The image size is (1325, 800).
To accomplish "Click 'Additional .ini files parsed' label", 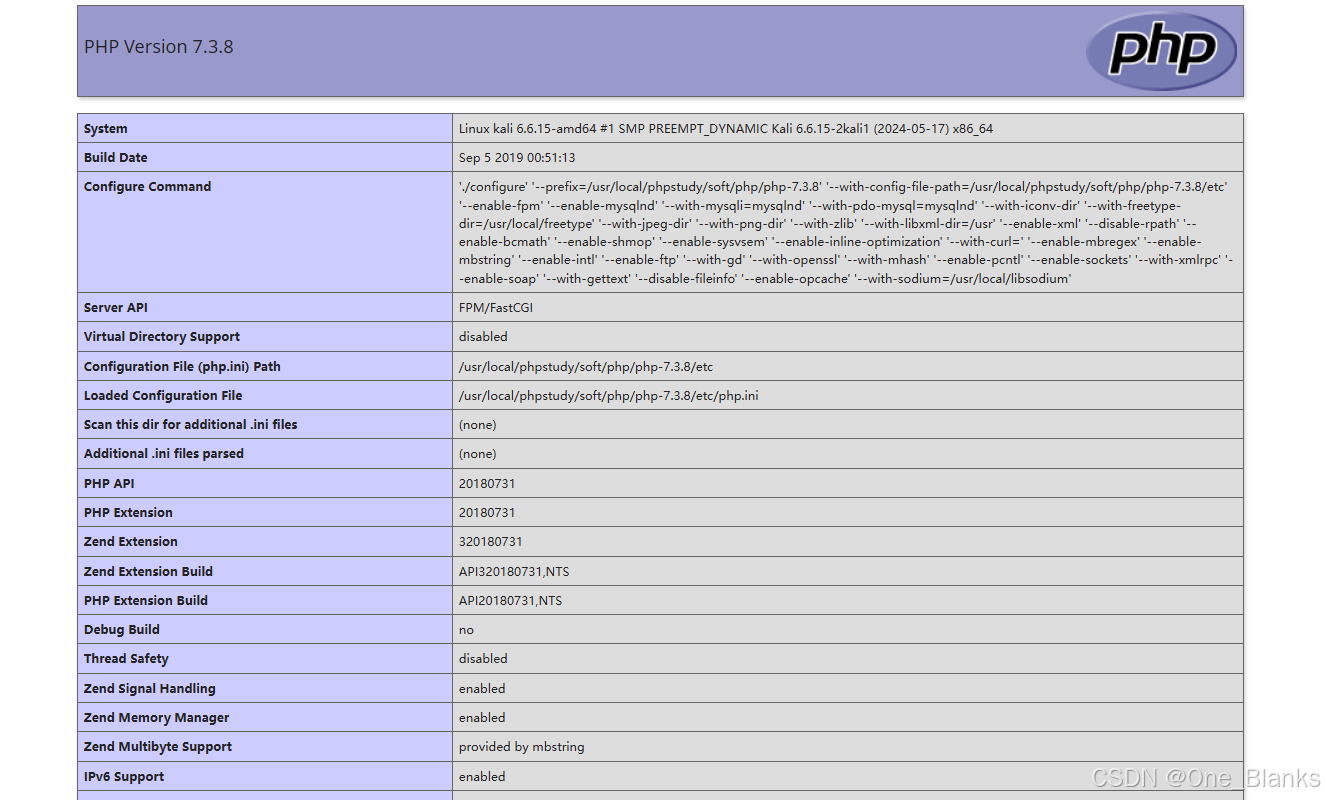I will click(x=164, y=454).
